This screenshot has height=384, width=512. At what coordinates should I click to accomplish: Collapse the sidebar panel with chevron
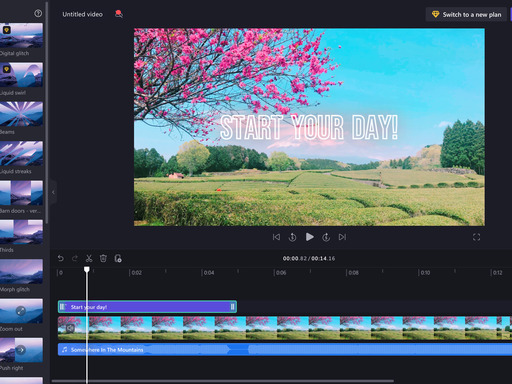coord(53,192)
